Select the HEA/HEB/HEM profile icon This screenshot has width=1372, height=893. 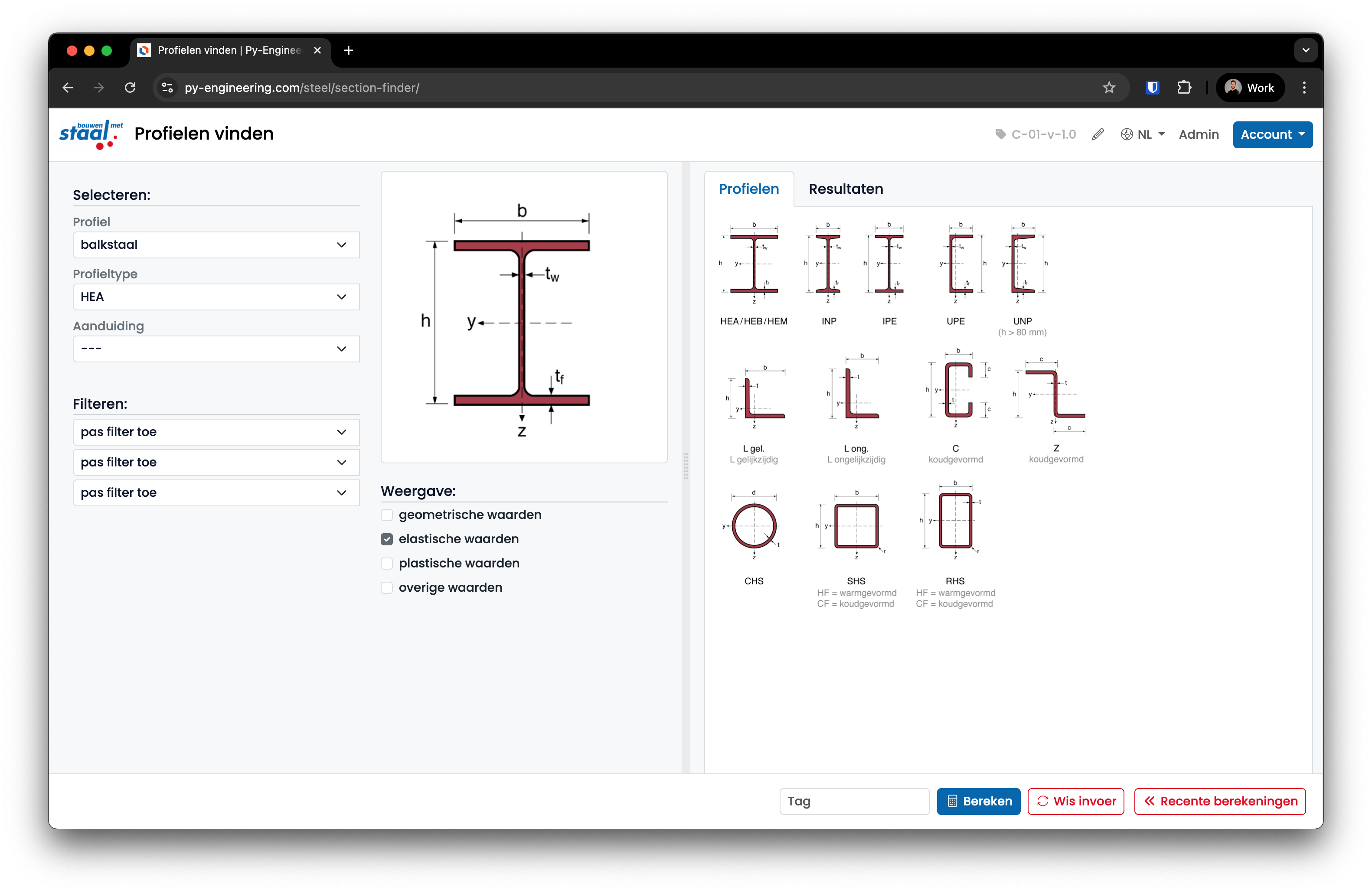coord(754,265)
